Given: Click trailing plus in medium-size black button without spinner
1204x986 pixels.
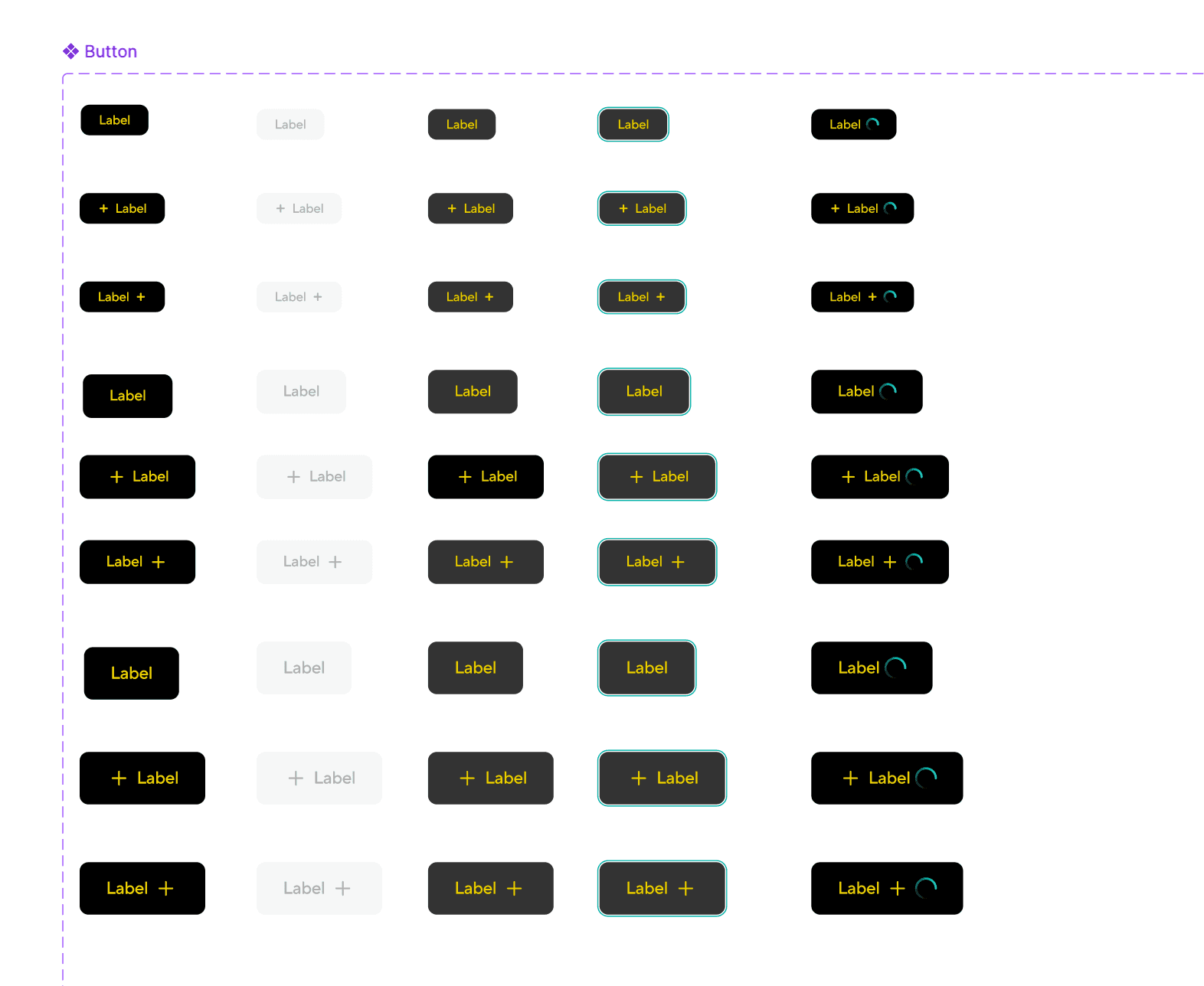Looking at the screenshot, I should pyautogui.click(x=159, y=563).
